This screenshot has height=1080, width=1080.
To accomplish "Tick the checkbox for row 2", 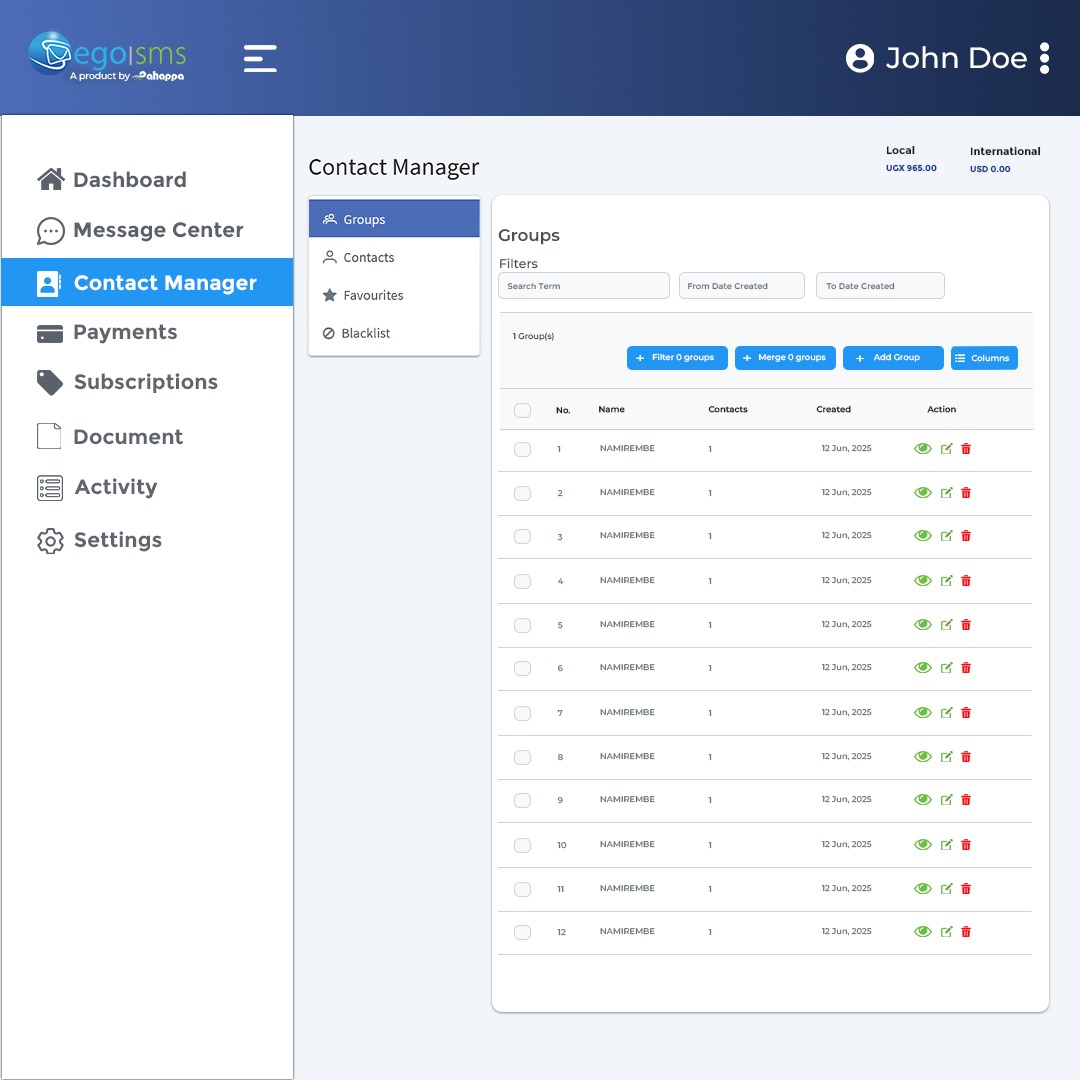I will 523,493.
